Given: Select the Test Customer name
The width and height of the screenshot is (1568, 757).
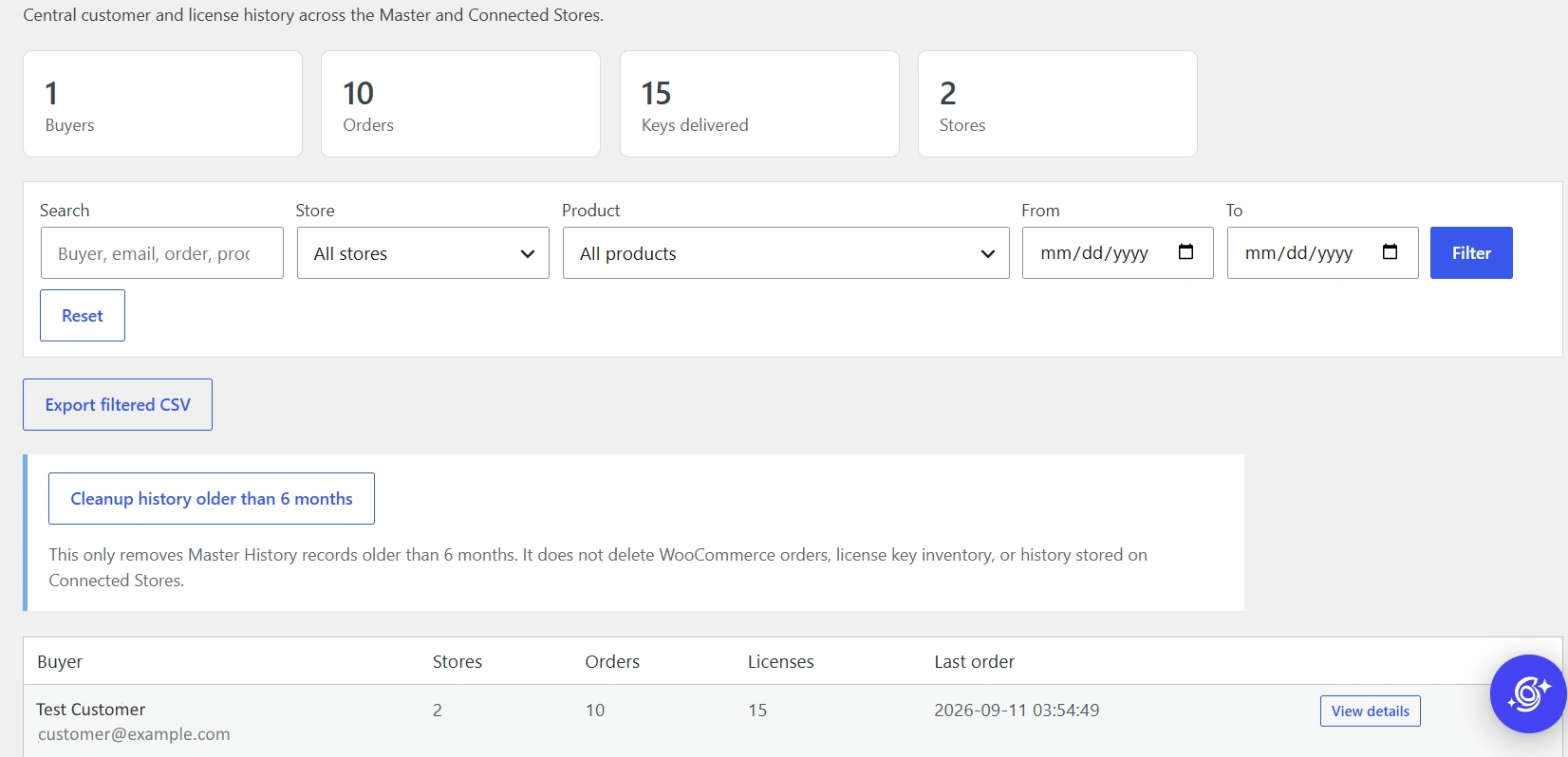Looking at the screenshot, I should (x=91, y=710).
